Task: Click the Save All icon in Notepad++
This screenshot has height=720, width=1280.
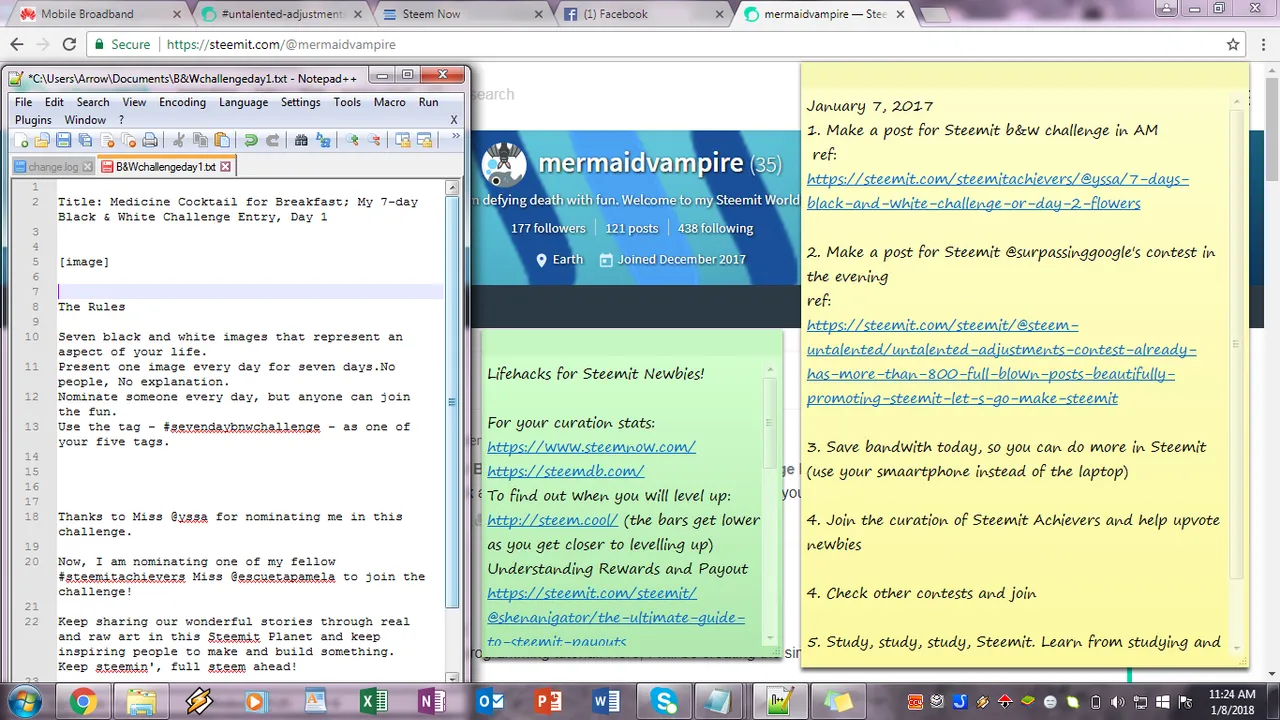Action: click(85, 141)
